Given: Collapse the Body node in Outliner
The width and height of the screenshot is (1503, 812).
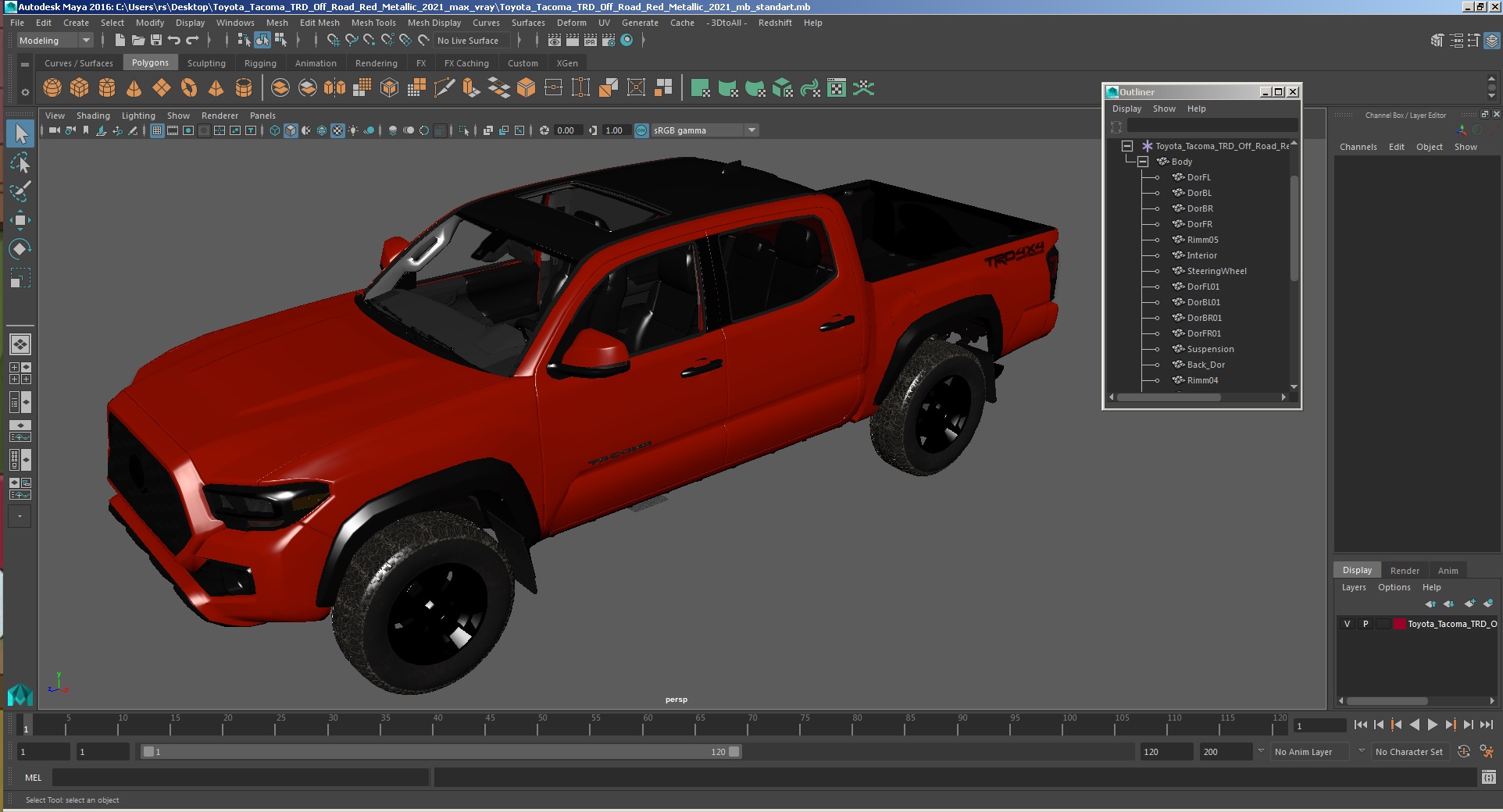Looking at the screenshot, I should tap(1143, 162).
